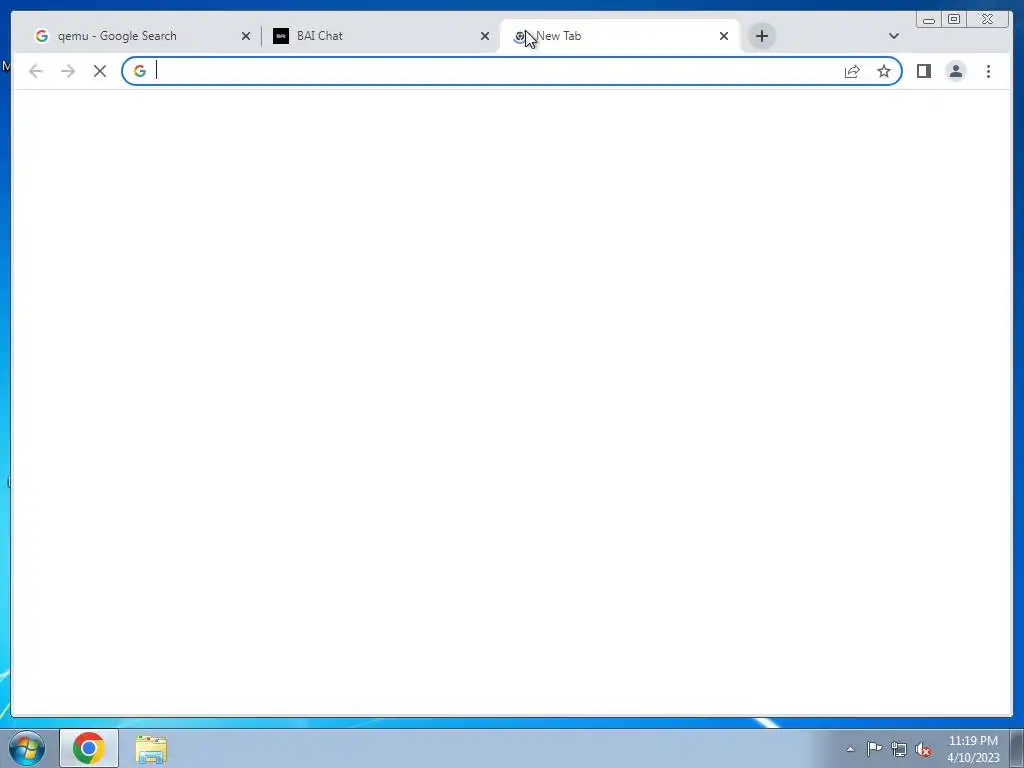Open a new tab with plus button
Screen dimensions: 1024x768
coord(761,36)
